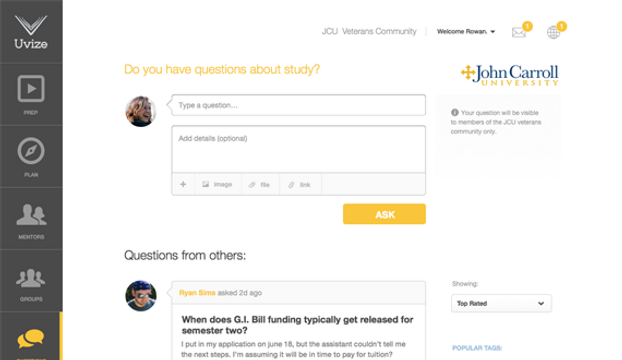The height and width of the screenshot is (360, 622).
Task: Expand the Welcome Rowan user menu
Action: coord(466,31)
